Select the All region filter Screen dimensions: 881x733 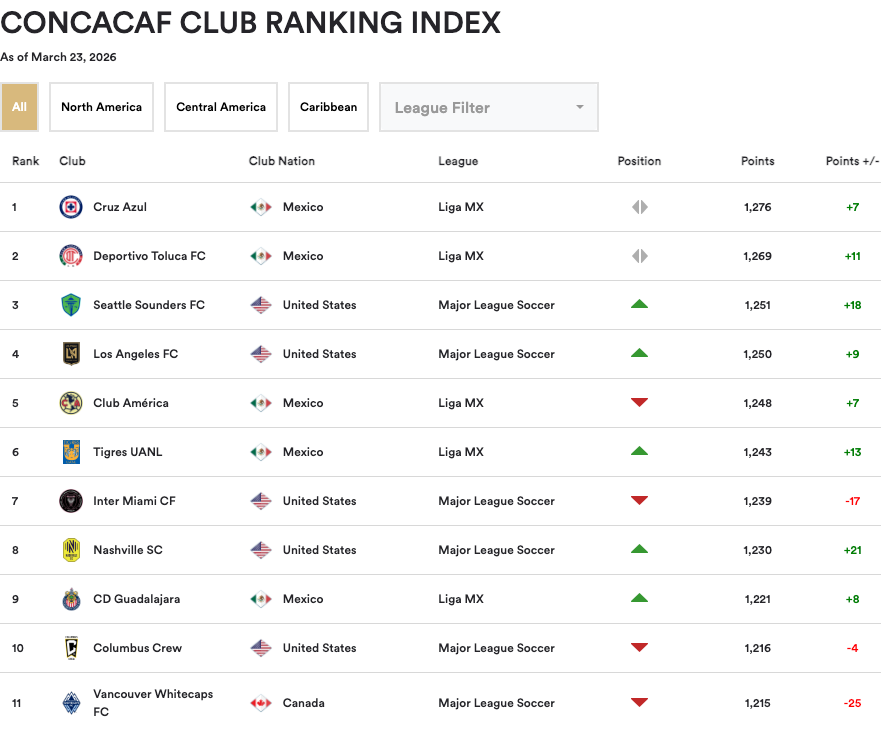pos(20,107)
